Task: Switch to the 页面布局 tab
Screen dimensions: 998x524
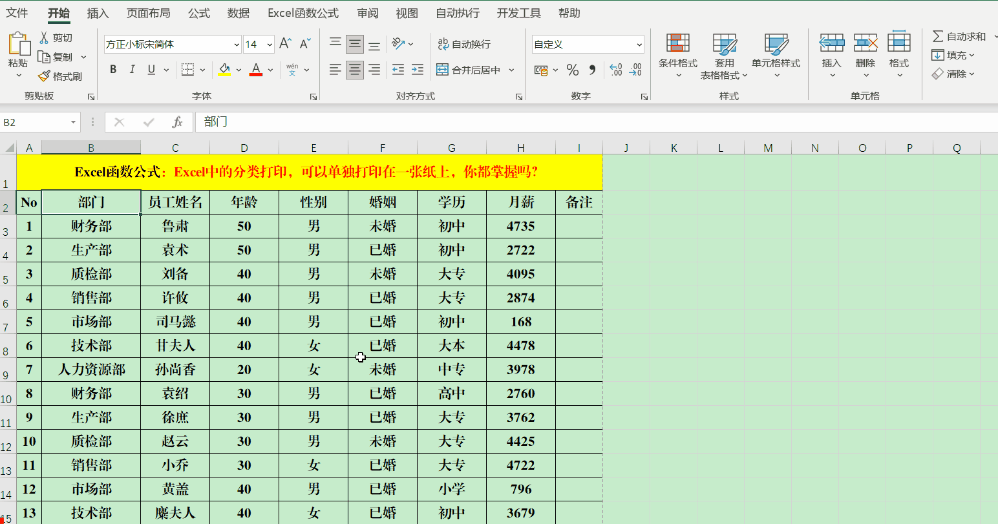Action: click(x=148, y=13)
